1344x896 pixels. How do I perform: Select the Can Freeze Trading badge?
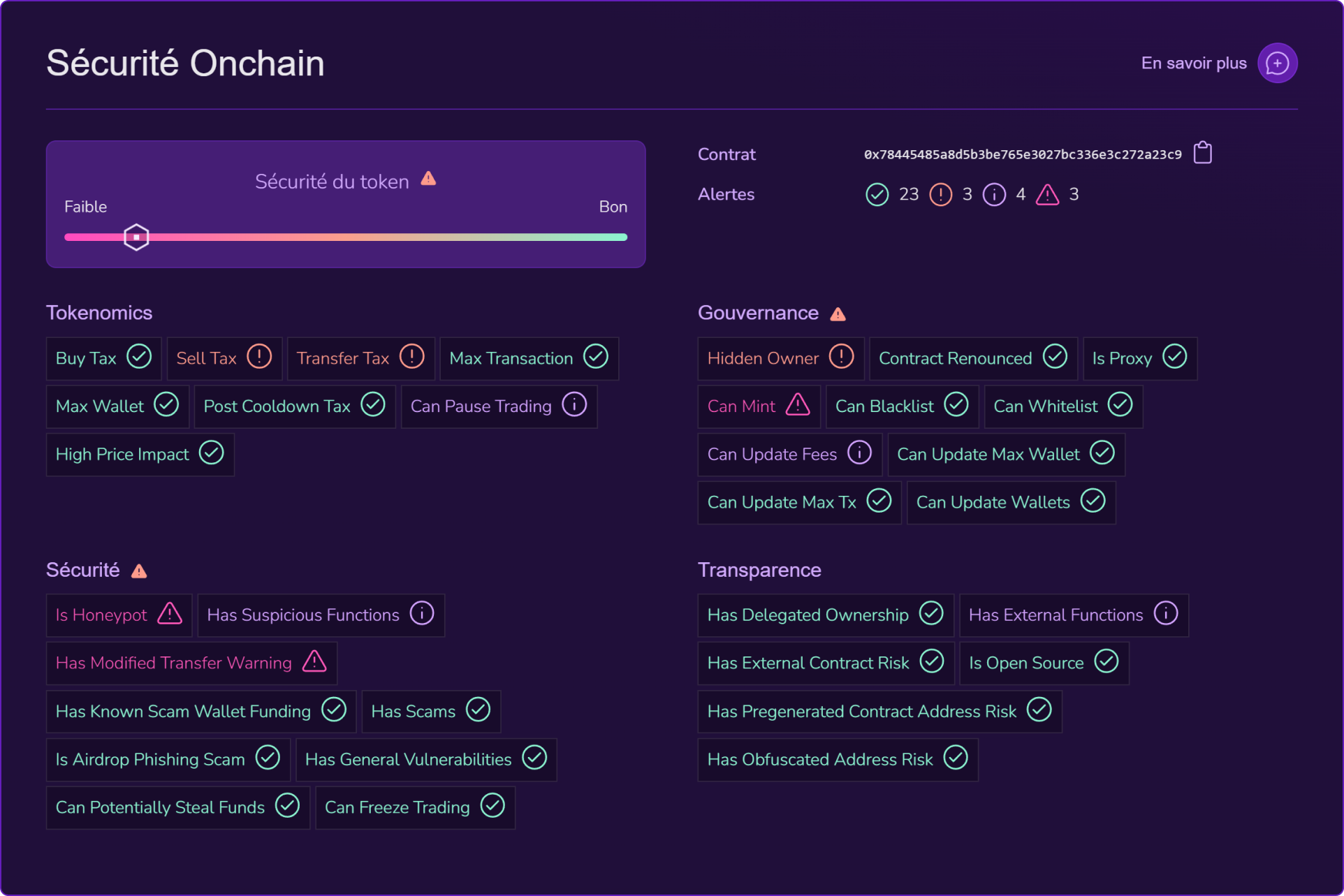coord(415,808)
